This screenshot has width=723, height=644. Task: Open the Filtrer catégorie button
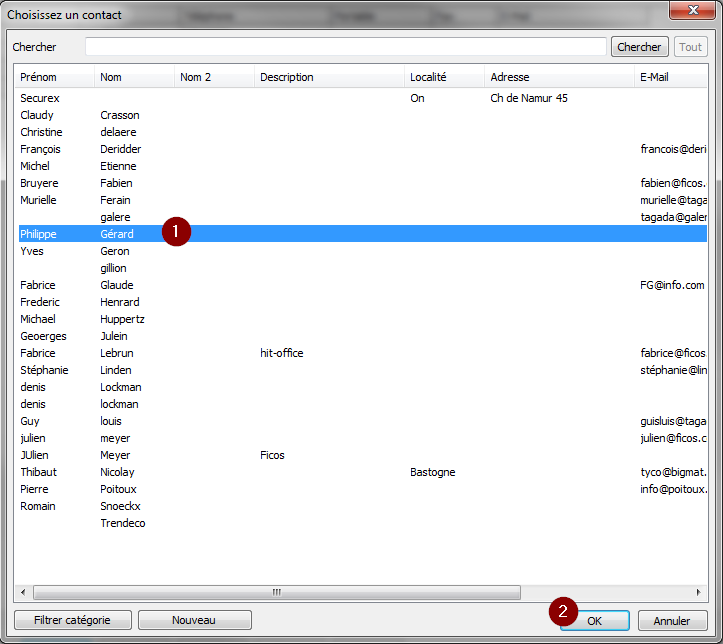click(x=72, y=620)
